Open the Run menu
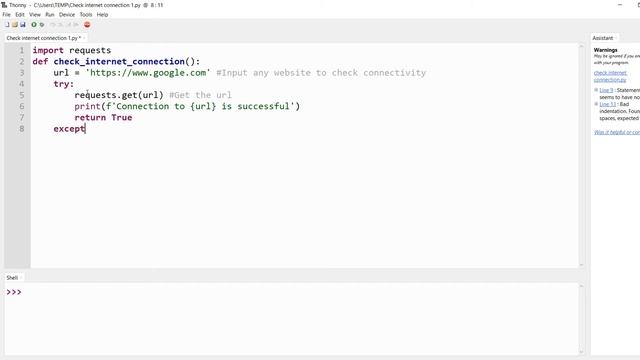This screenshot has height=360, width=640. (x=49, y=14)
